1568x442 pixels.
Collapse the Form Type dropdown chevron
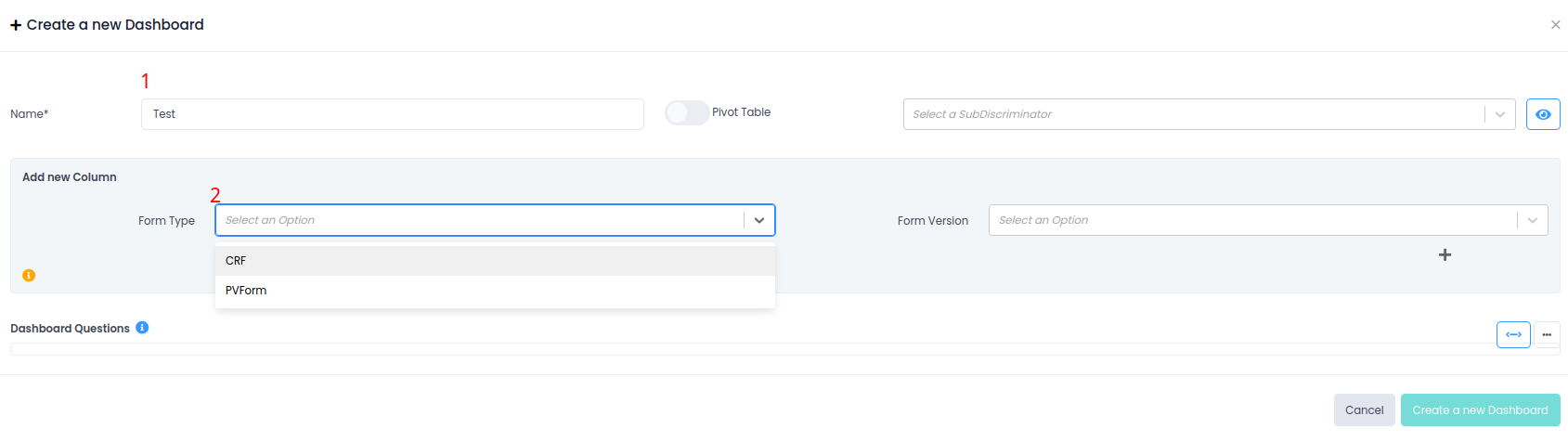click(x=759, y=220)
